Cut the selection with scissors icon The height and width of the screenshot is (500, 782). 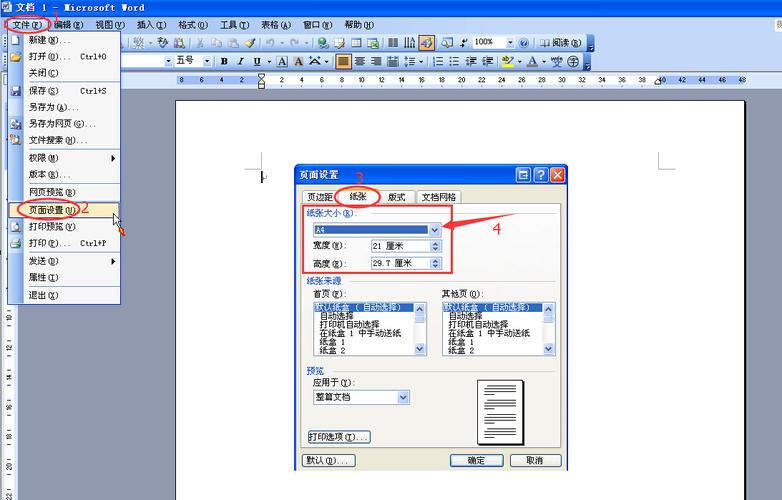[x=199, y=43]
